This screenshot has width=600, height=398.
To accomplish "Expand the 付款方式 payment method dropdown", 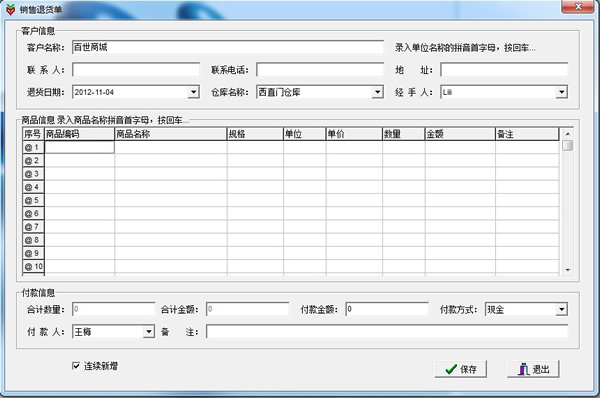I will coord(561,309).
